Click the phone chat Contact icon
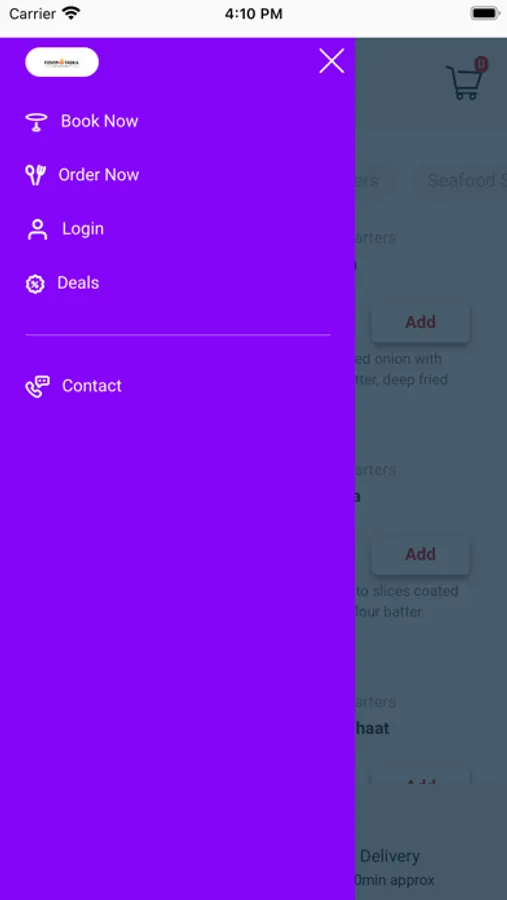Viewport: 507px width, 900px height. [37, 386]
